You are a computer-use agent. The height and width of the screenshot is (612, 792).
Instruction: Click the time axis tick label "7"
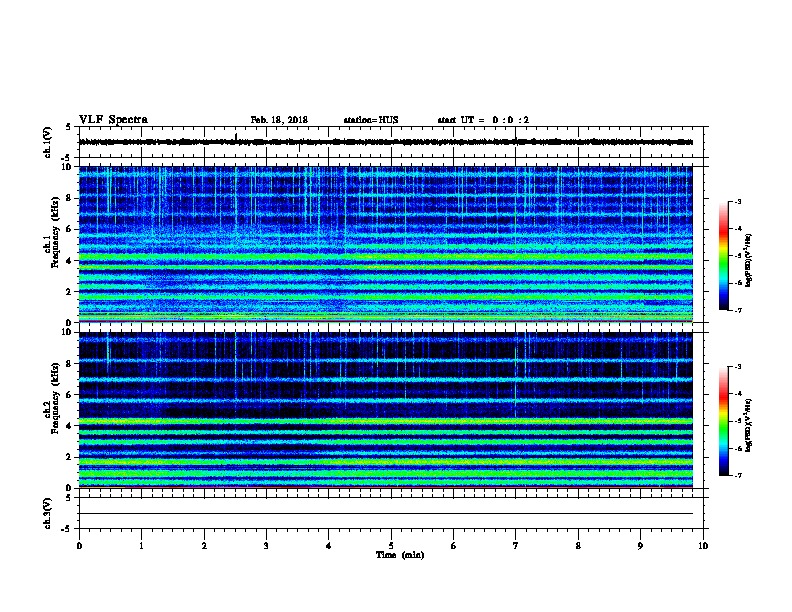(516, 546)
